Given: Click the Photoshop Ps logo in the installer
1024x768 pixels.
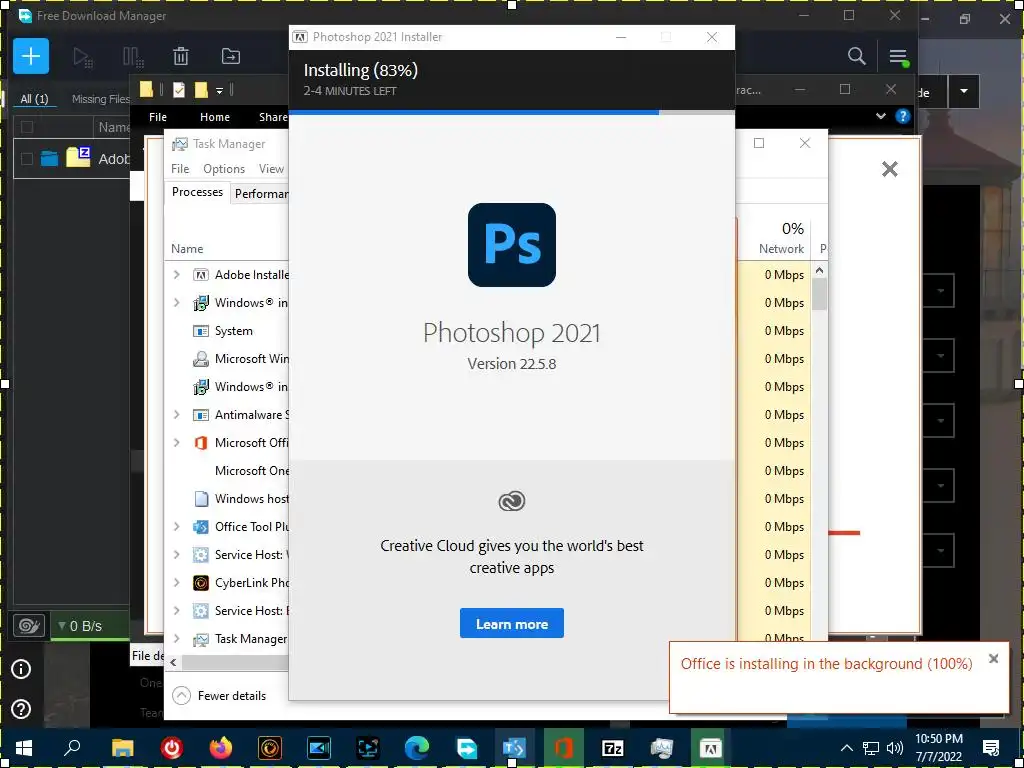Looking at the screenshot, I should tap(512, 245).
